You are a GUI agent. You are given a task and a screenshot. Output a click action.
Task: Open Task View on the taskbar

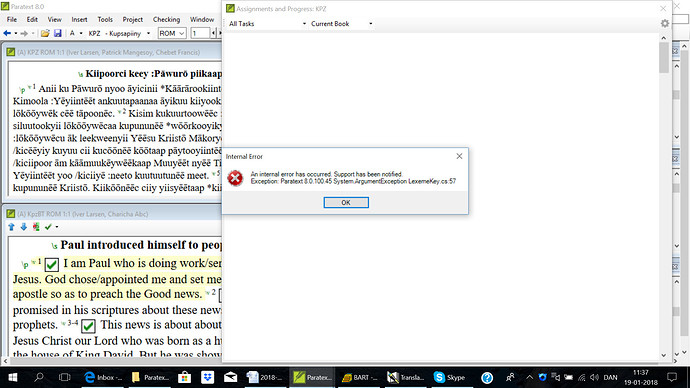pos(65,377)
